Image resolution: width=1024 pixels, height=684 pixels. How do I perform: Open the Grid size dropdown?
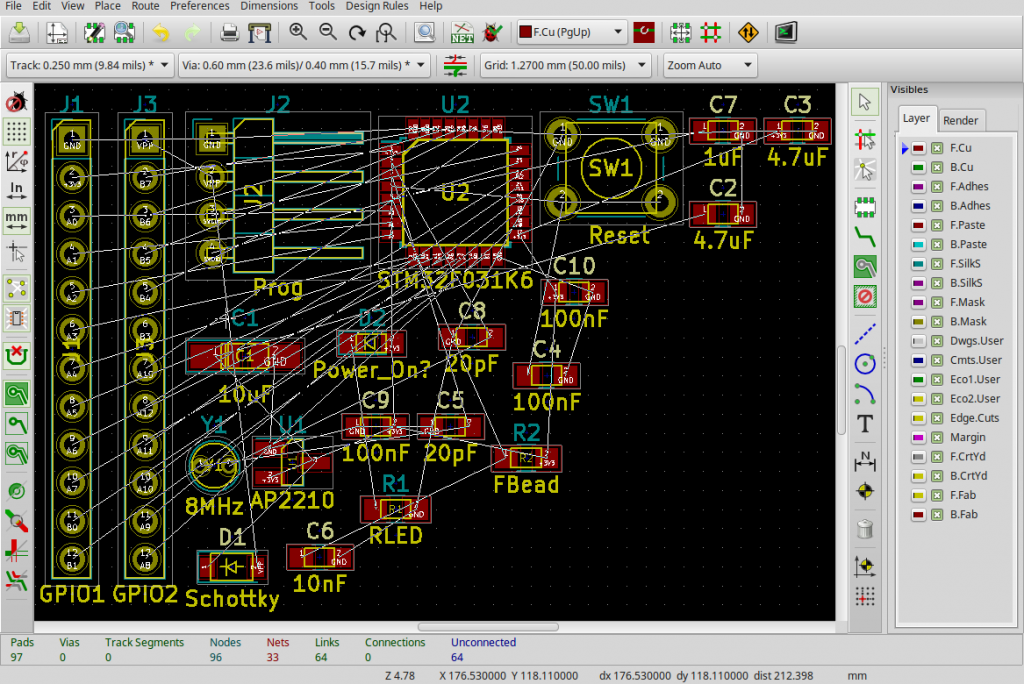click(566, 65)
